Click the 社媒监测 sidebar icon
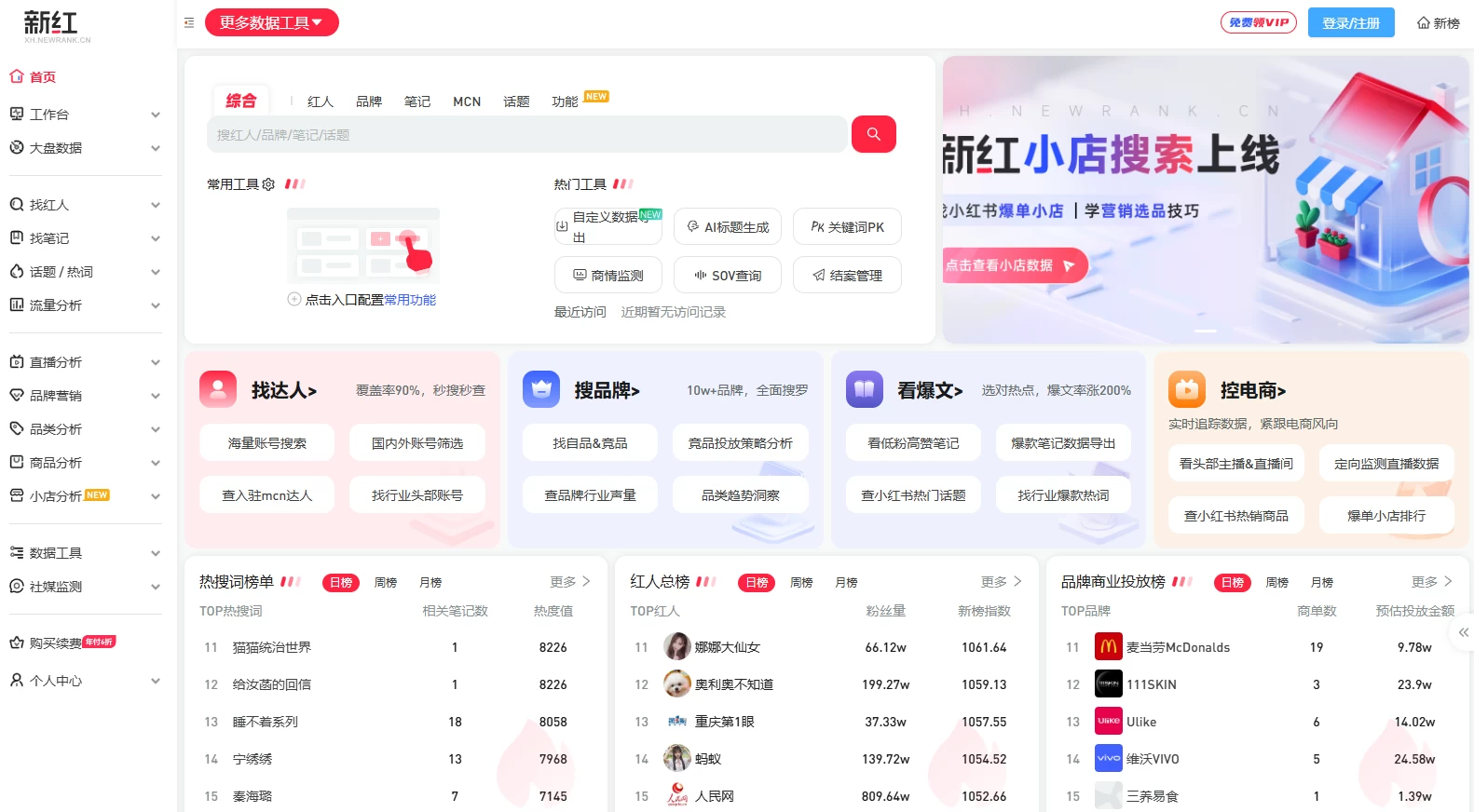The image size is (1474, 812). click(16, 586)
